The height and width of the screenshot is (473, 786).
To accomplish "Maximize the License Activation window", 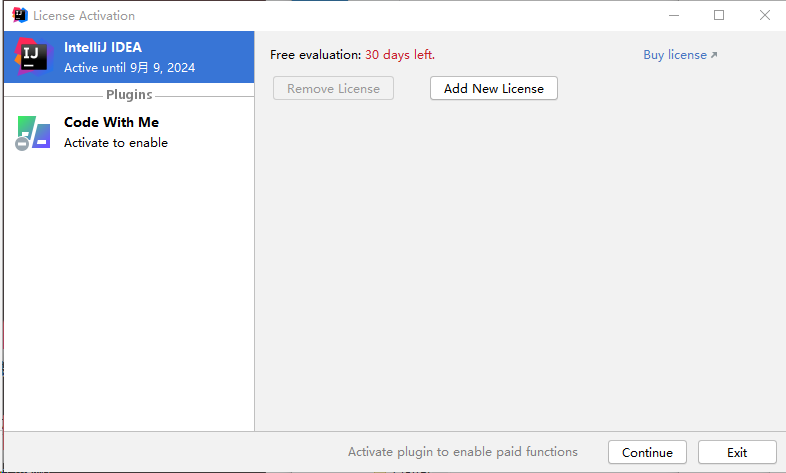I will pos(719,16).
